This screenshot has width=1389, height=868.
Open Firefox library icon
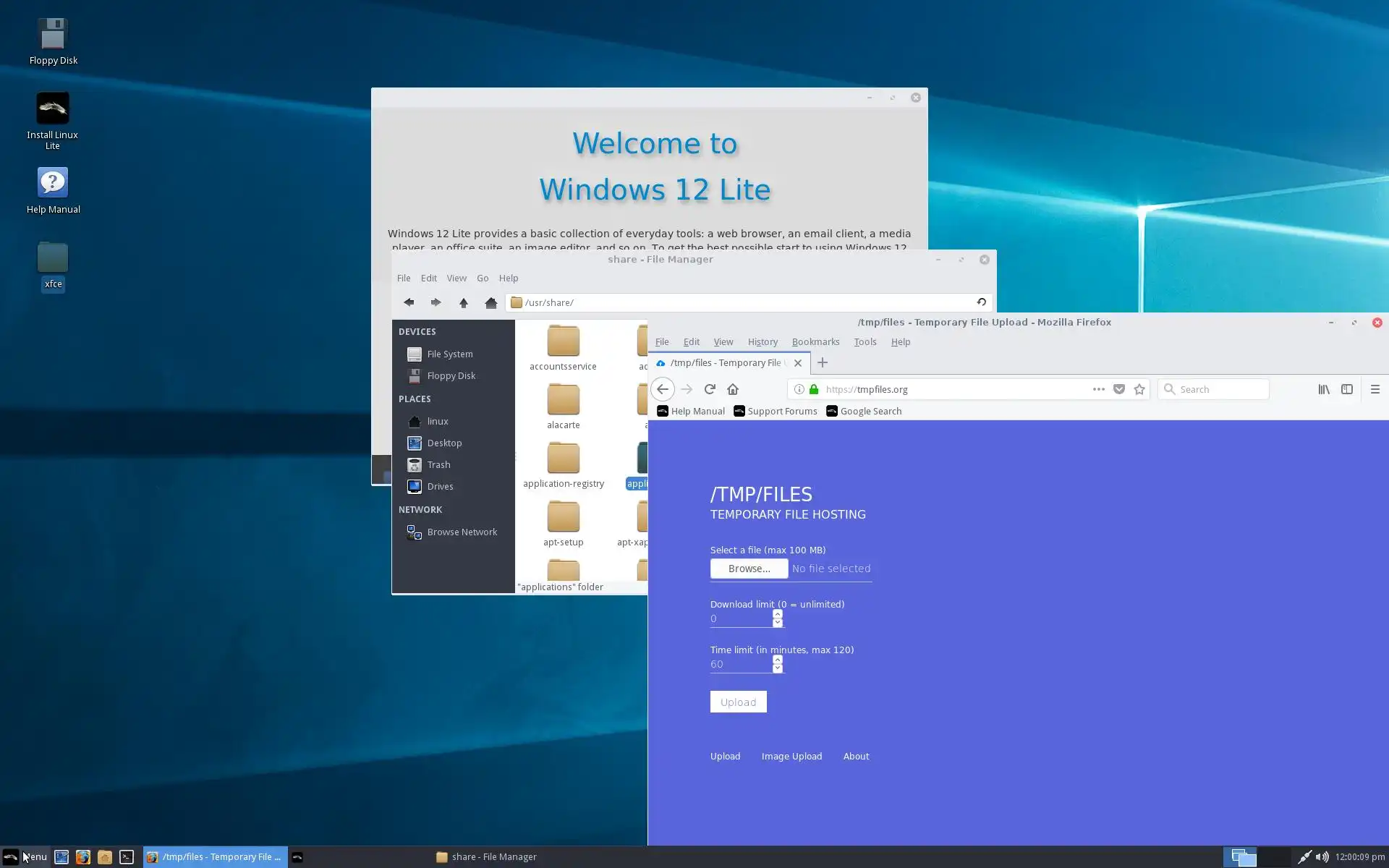(x=1324, y=389)
